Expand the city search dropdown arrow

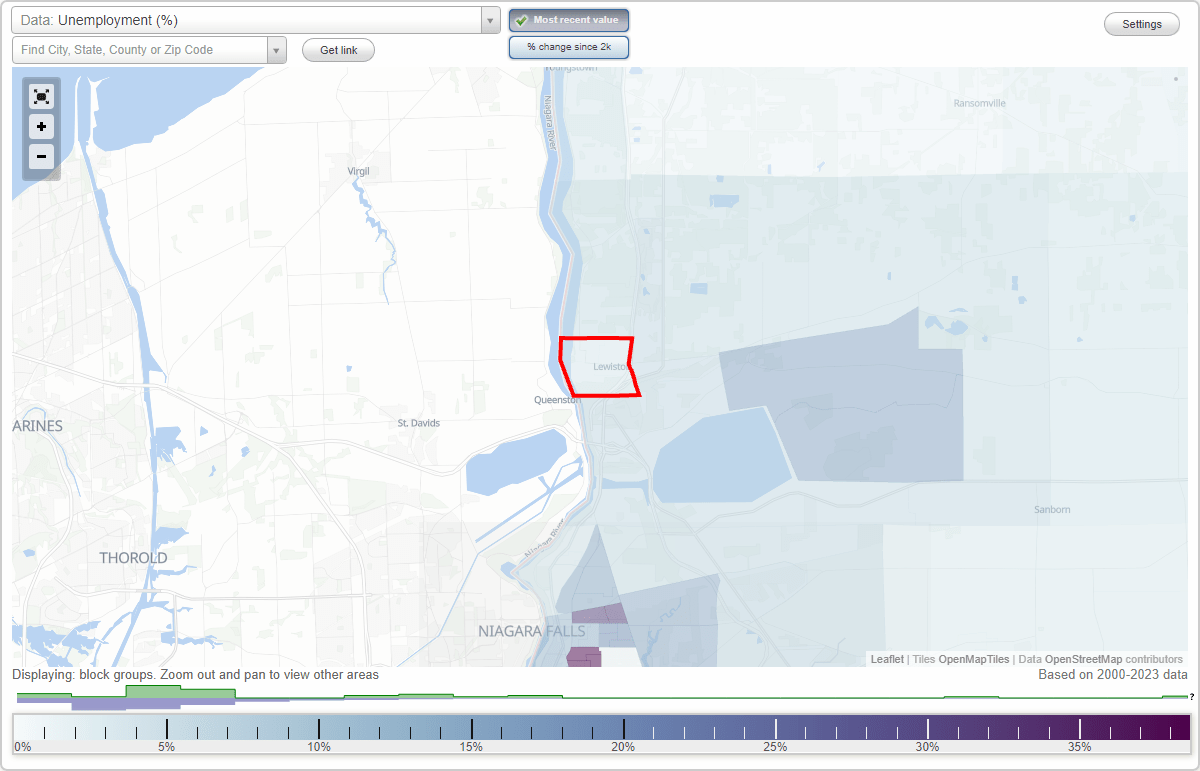276,49
